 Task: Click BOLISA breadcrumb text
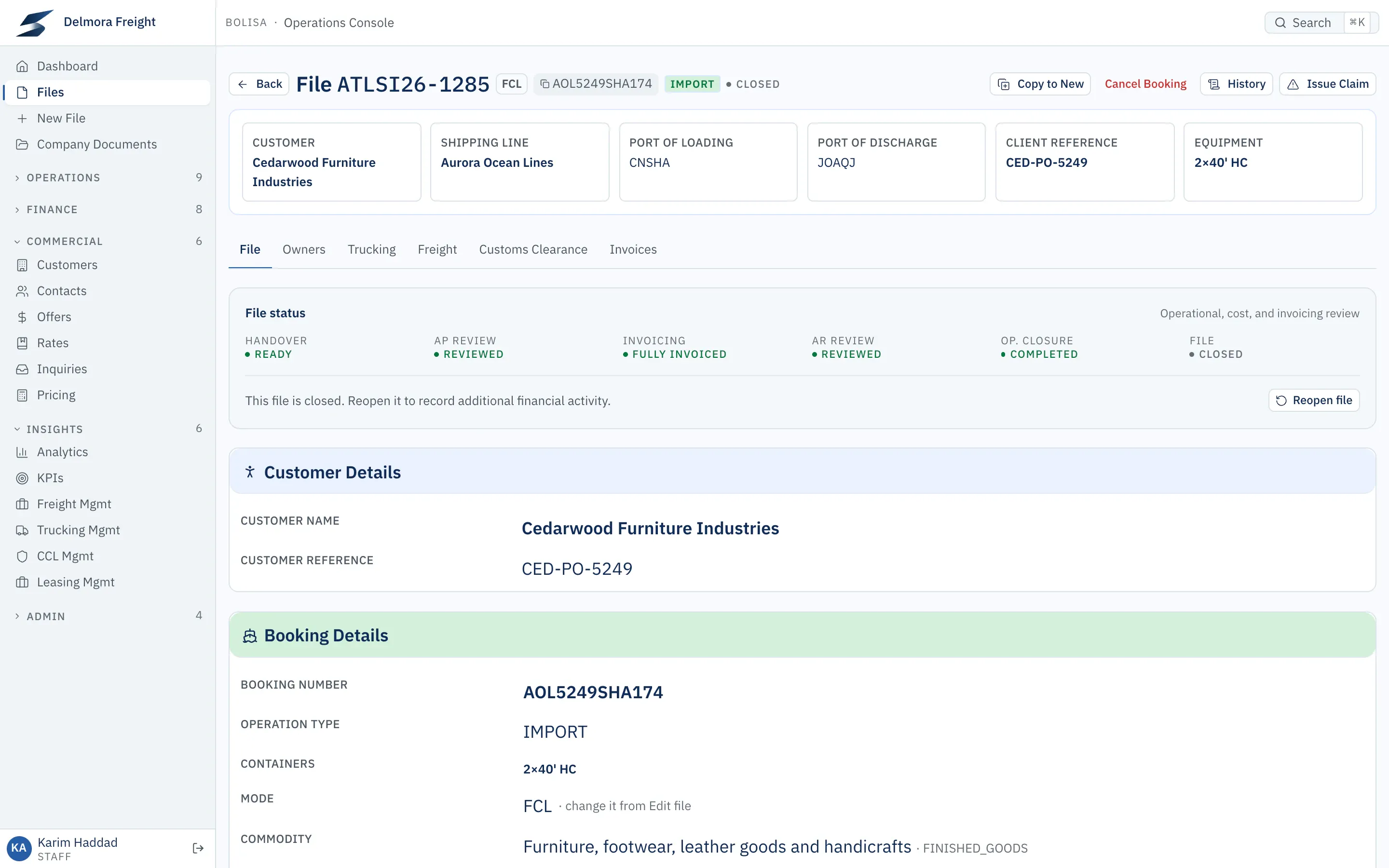tap(246, 23)
